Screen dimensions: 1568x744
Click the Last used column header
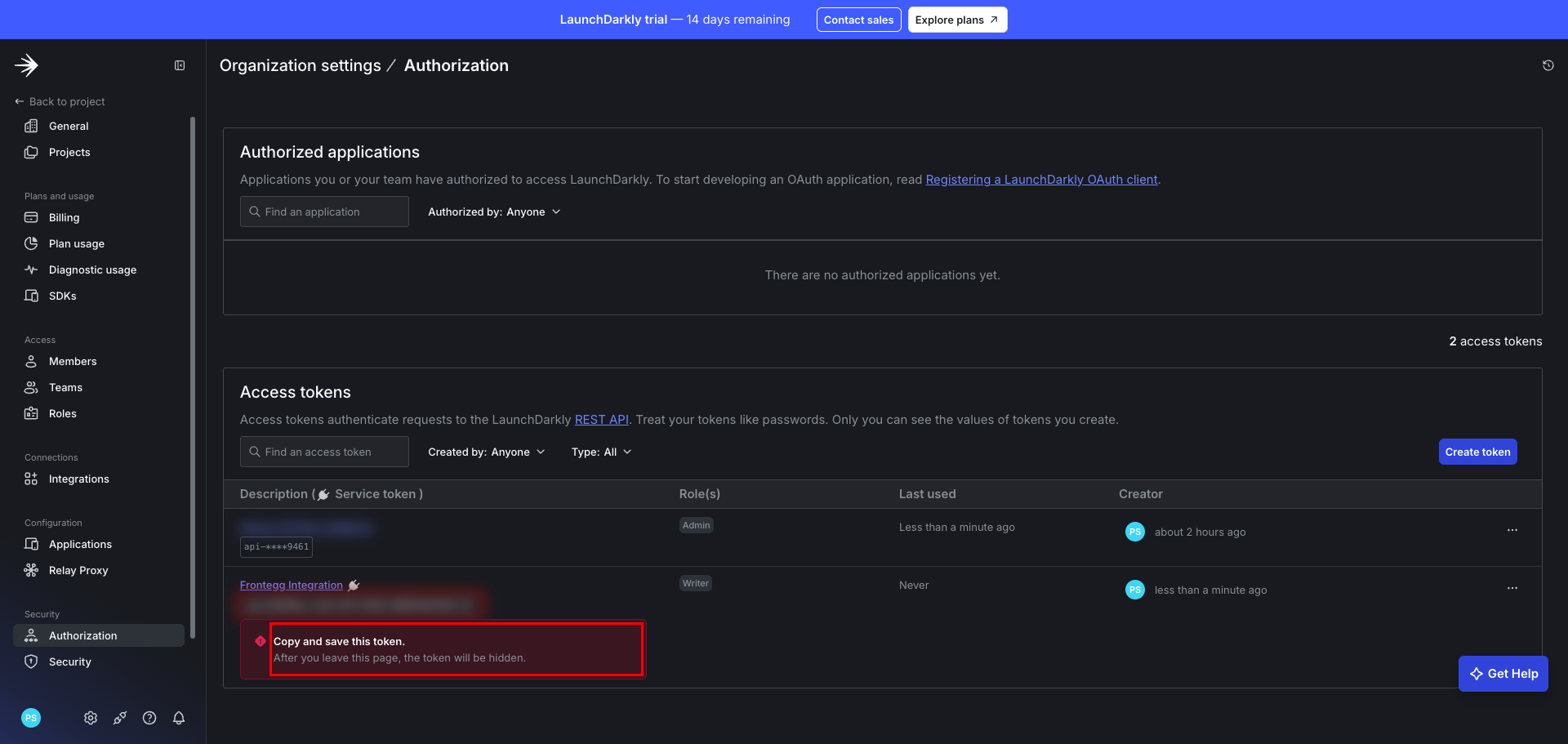pyautogui.click(x=928, y=494)
